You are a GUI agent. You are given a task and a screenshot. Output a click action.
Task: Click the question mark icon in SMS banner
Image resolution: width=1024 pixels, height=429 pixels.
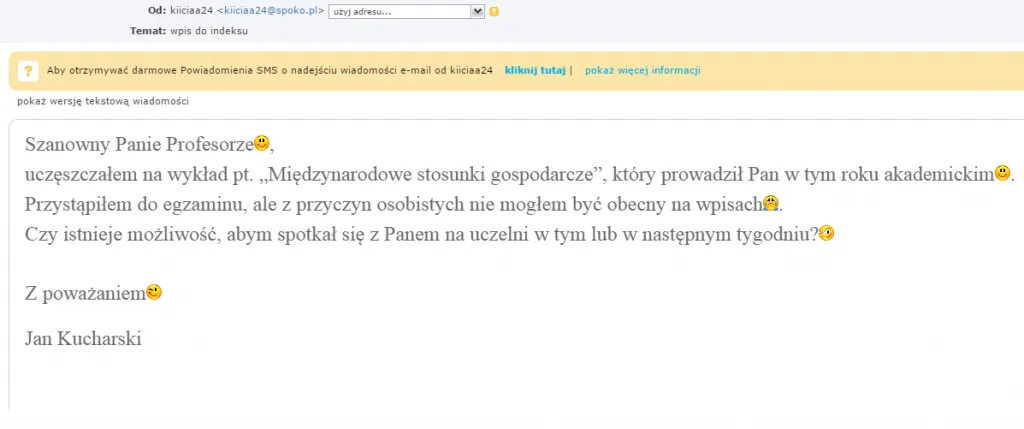28,71
